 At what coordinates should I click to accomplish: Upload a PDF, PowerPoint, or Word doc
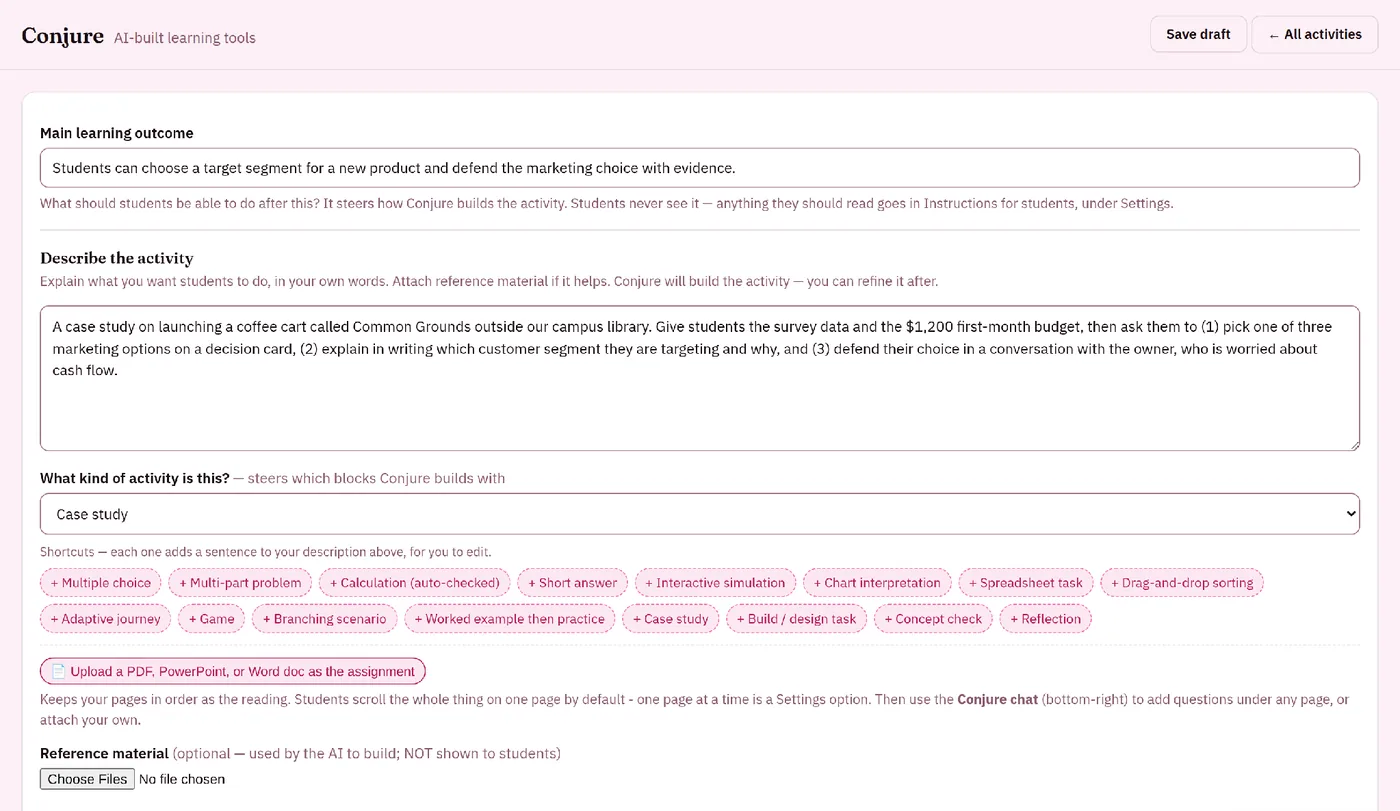[233, 671]
